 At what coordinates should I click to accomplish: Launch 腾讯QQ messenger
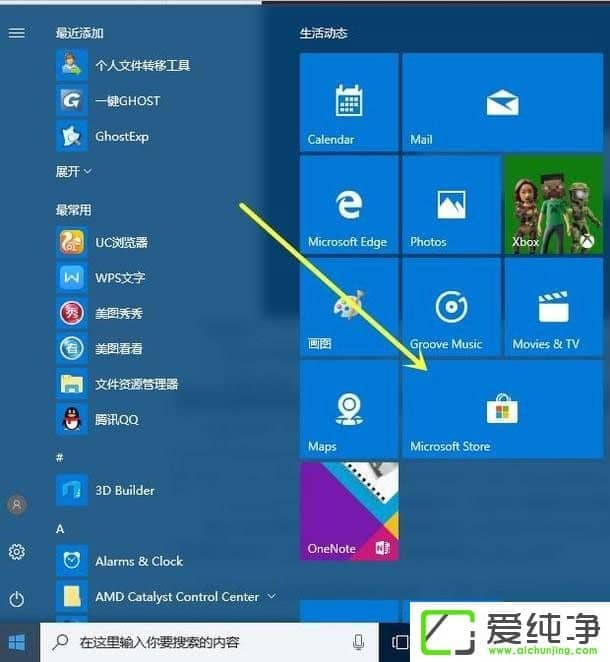(x=98, y=419)
